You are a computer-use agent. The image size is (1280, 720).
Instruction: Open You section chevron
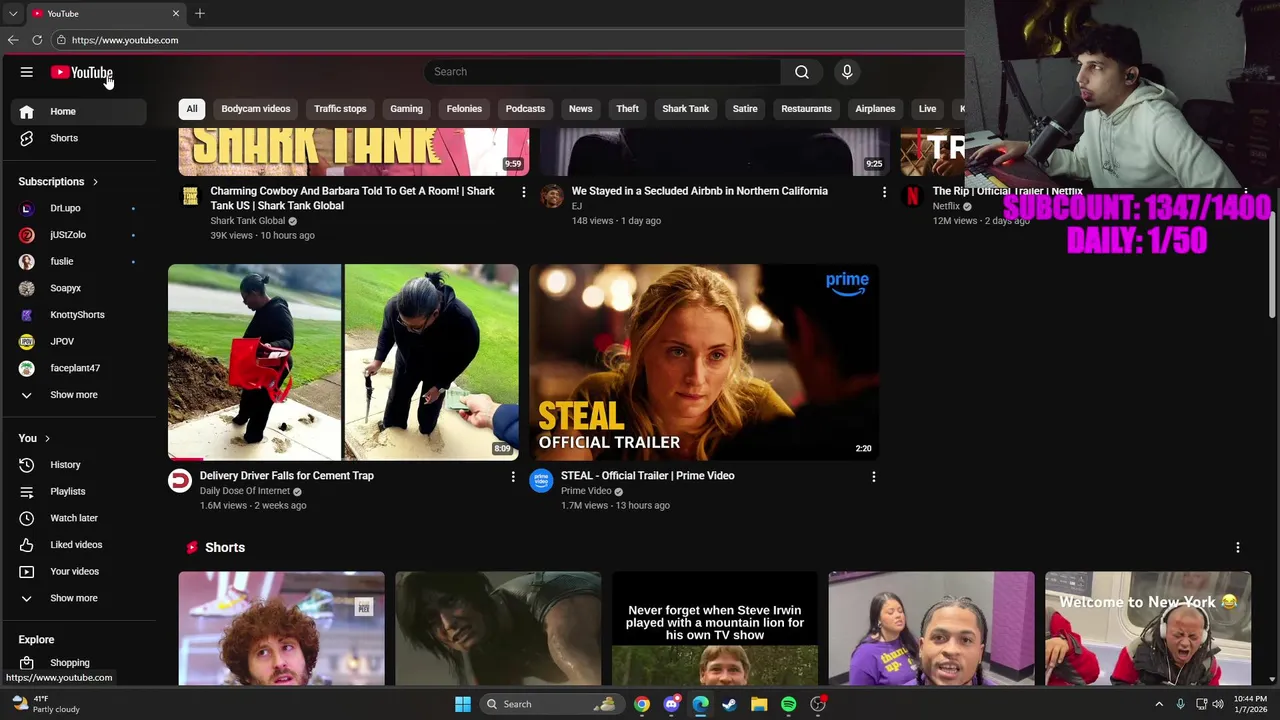tap(47, 438)
